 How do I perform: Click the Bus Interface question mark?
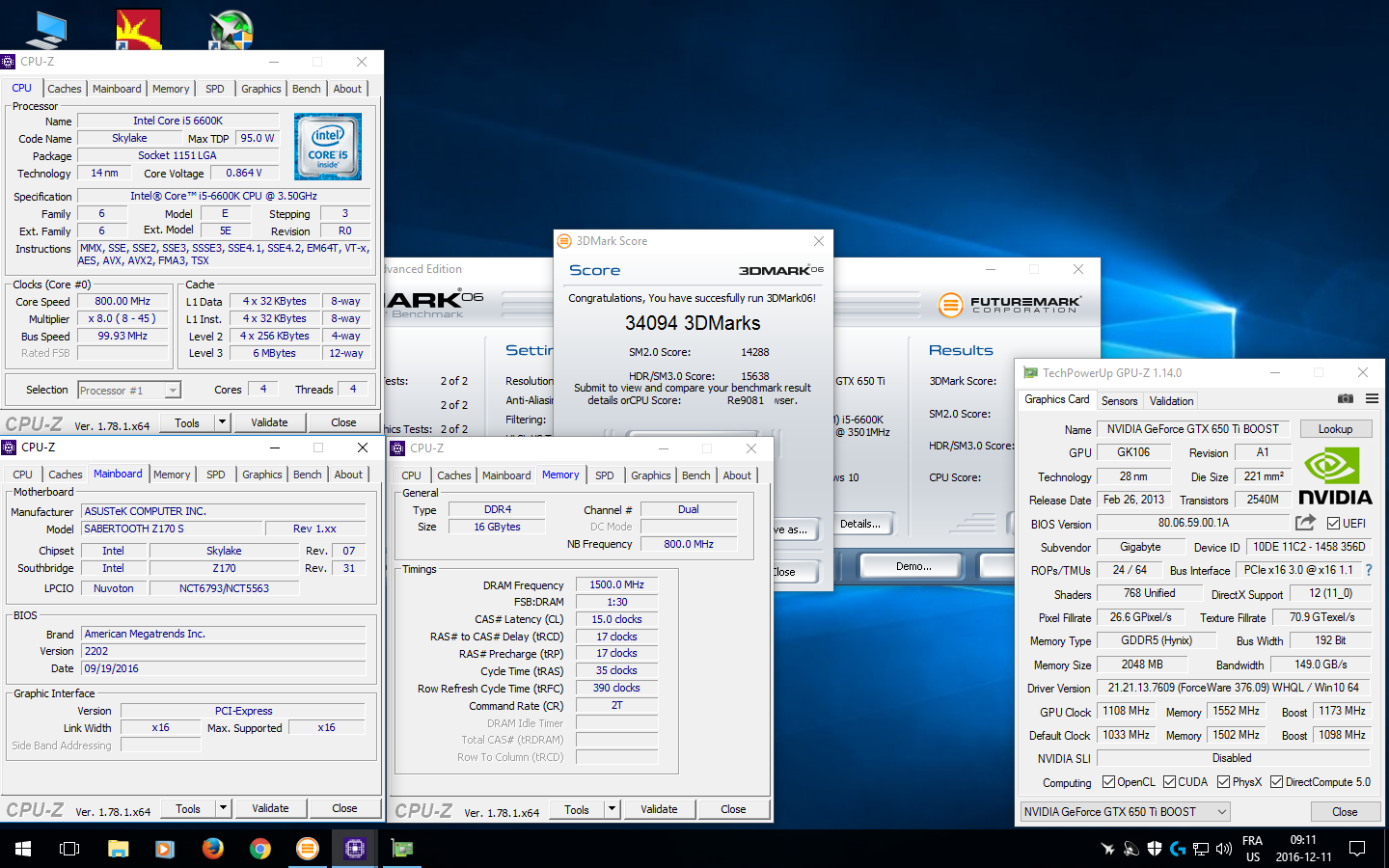(1368, 570)
